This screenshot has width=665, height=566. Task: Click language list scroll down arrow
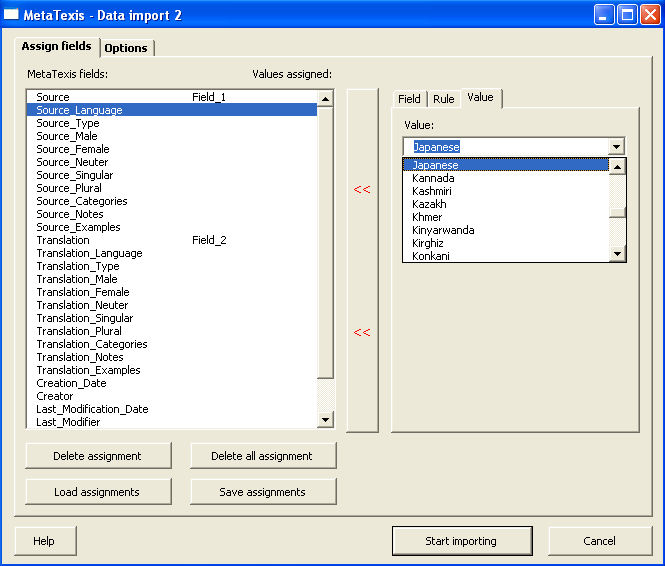point(617,254)
